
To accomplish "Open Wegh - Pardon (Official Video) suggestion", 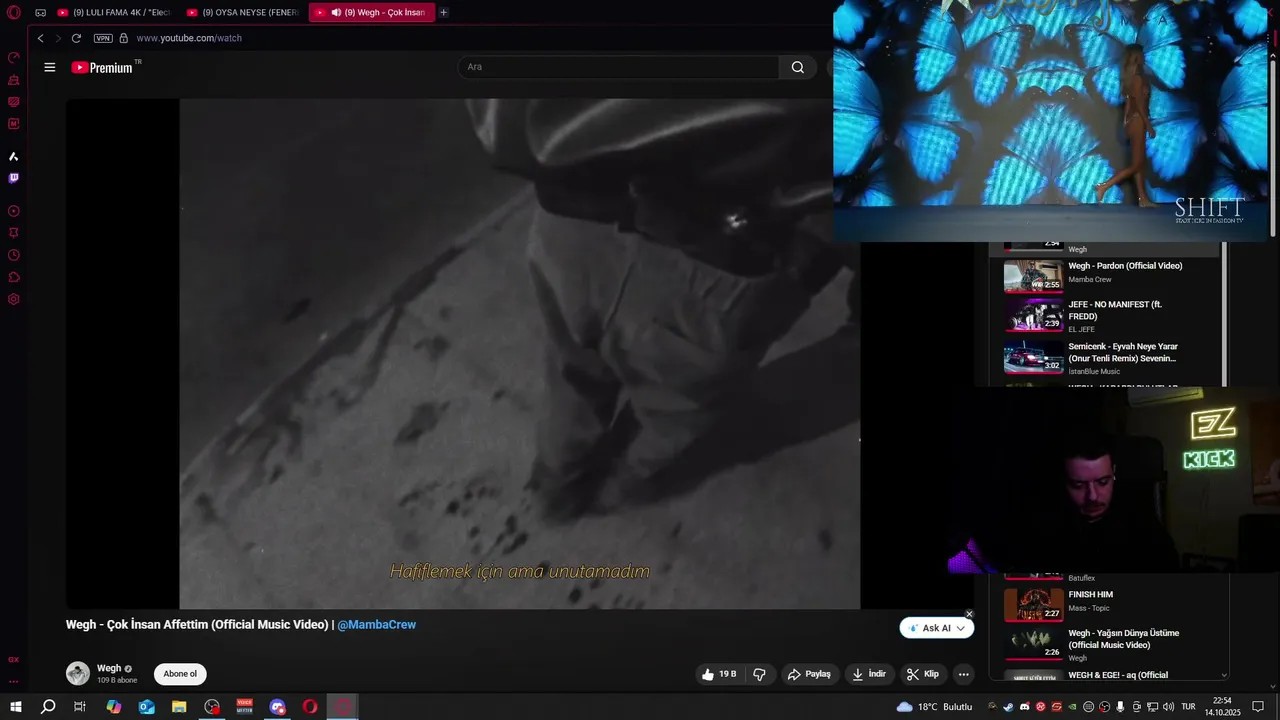I will click(x=1125, y=266).
